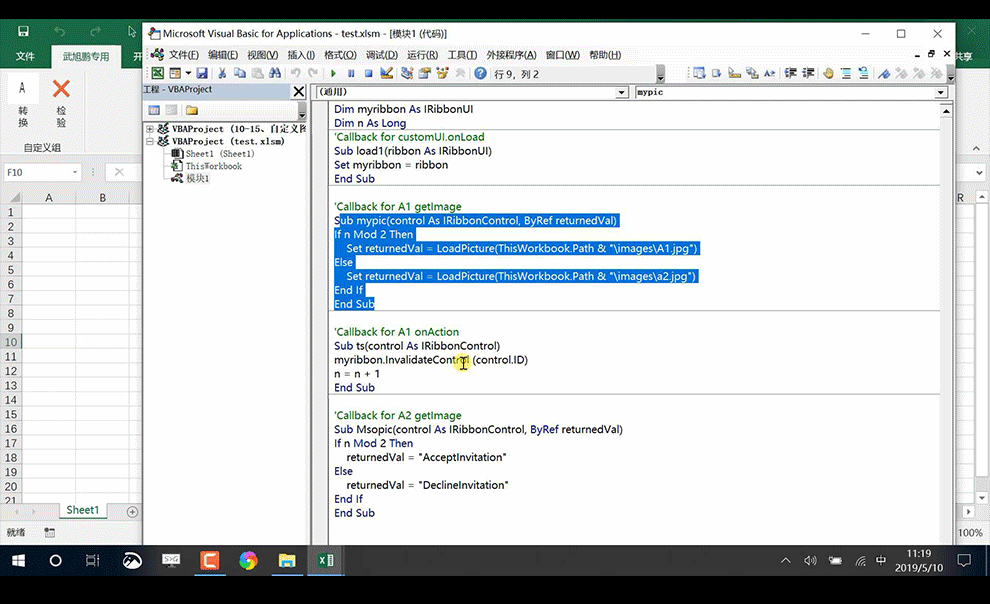Image resolution: width=990 pixels, height=604 pixels.
Task: Open the mypic procedure dropdown
Action: [x=940, y=92]
